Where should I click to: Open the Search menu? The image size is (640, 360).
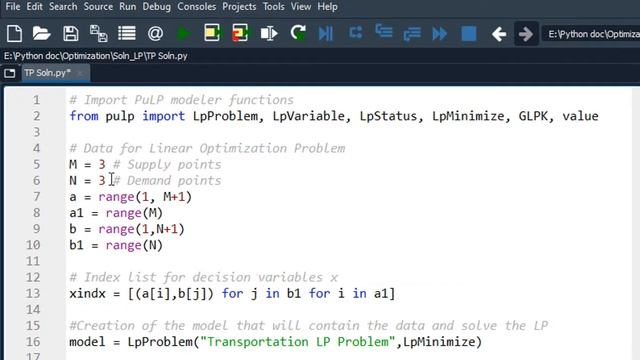click(x=63, y=7)
